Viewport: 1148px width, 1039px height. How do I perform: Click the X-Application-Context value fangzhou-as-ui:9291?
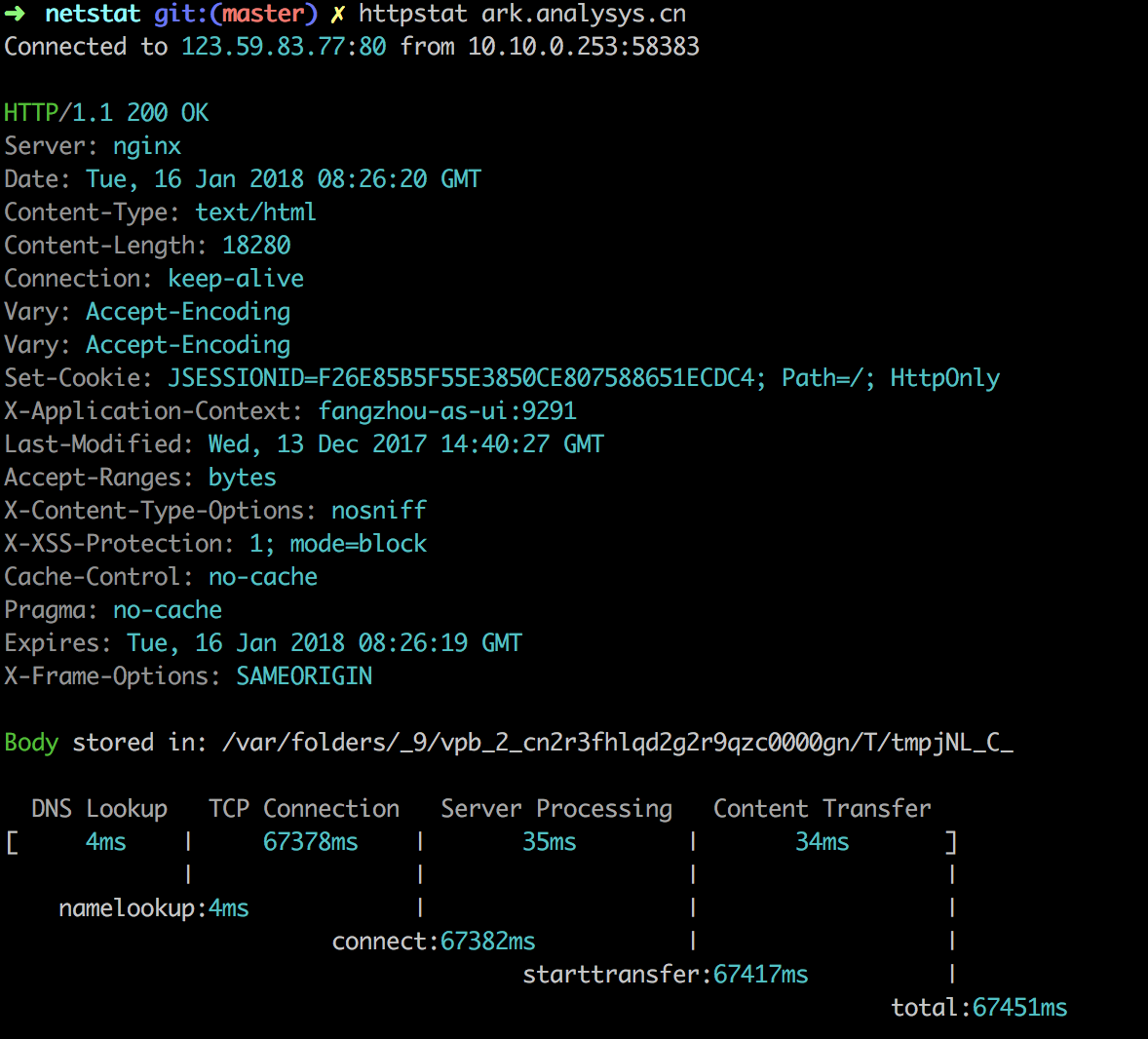[x=447, y=411]
